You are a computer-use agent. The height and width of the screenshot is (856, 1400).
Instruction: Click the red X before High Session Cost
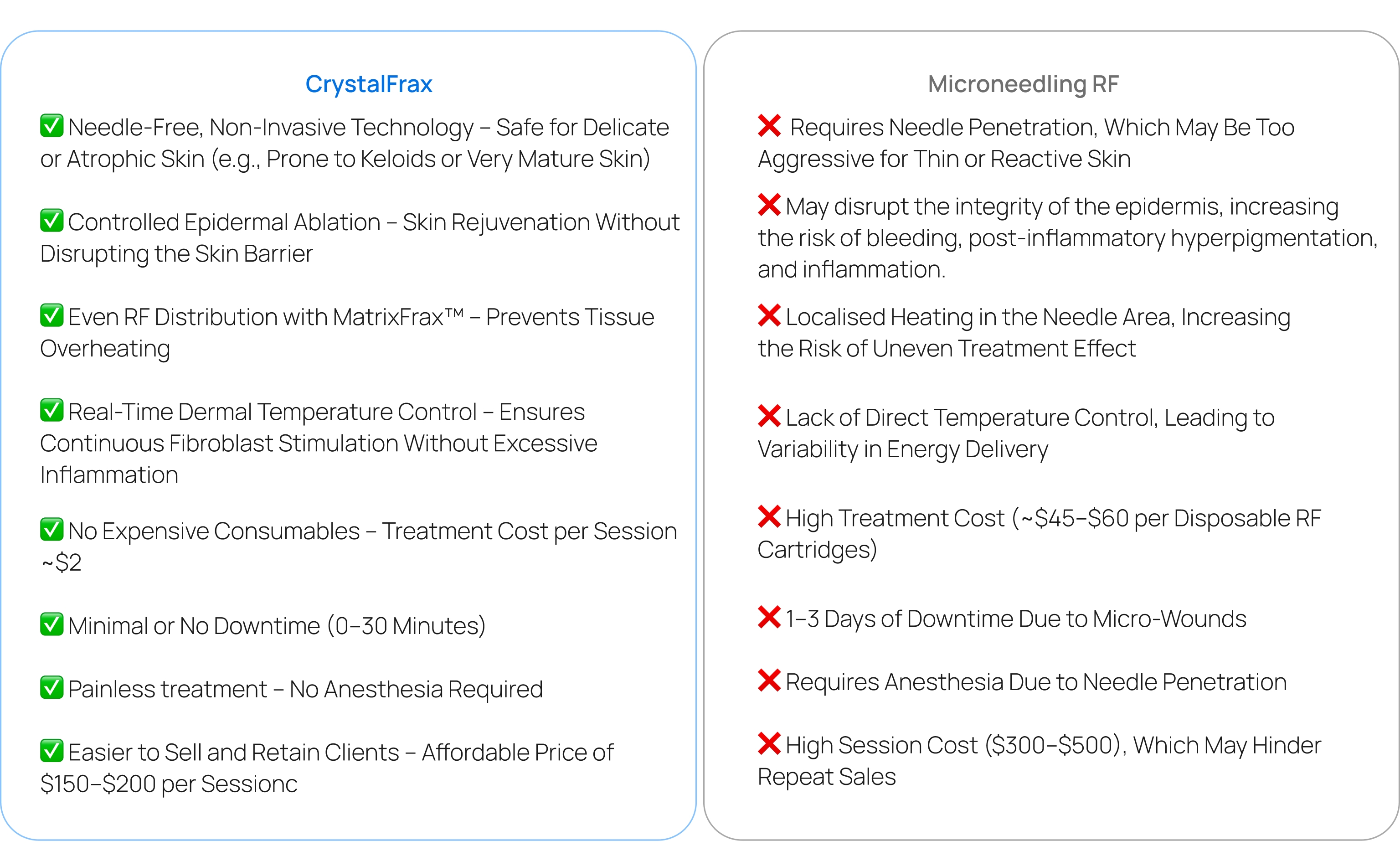click(769, 743)
